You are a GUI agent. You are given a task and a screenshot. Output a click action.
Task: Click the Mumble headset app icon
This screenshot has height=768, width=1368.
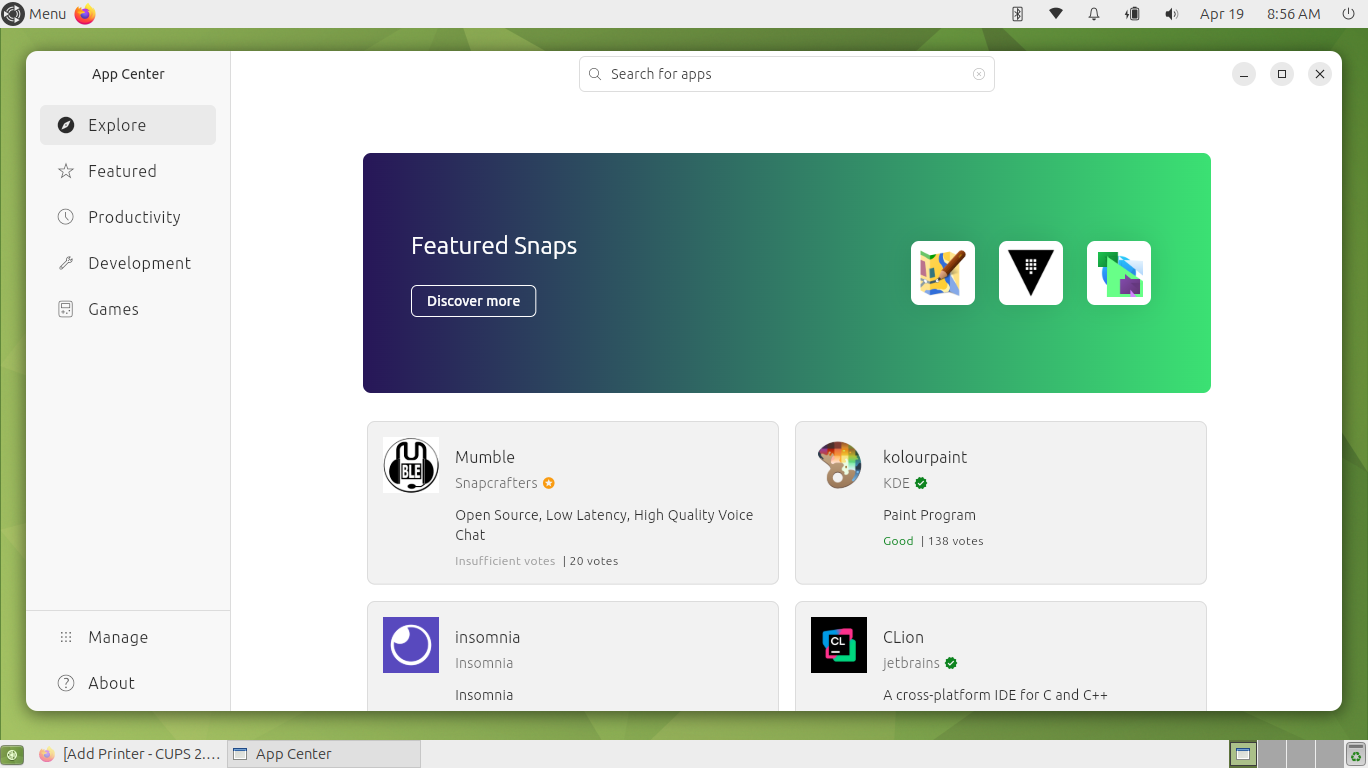click(x=411, y=465)
